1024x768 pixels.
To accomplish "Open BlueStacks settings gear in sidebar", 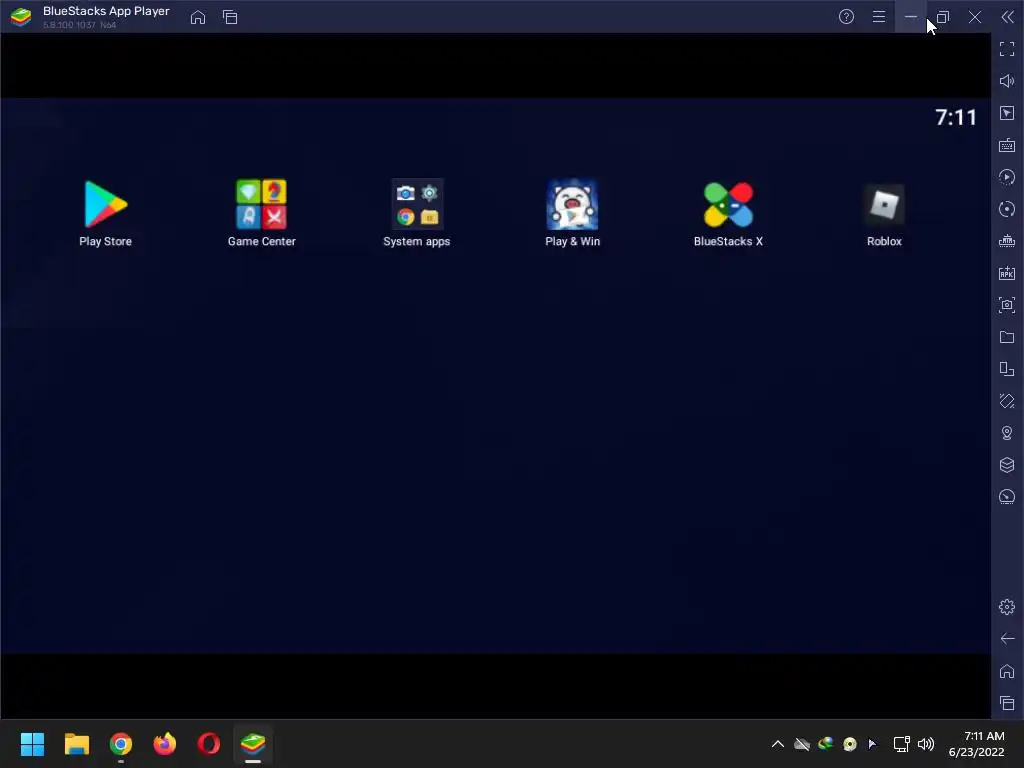I will [x=1007, y=607].
